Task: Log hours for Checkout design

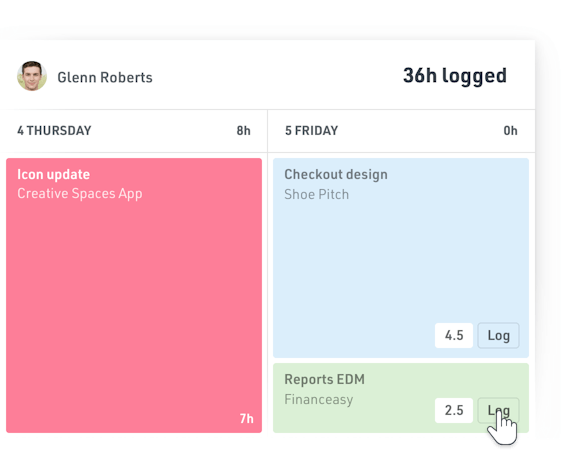Action: click(498, 336)
